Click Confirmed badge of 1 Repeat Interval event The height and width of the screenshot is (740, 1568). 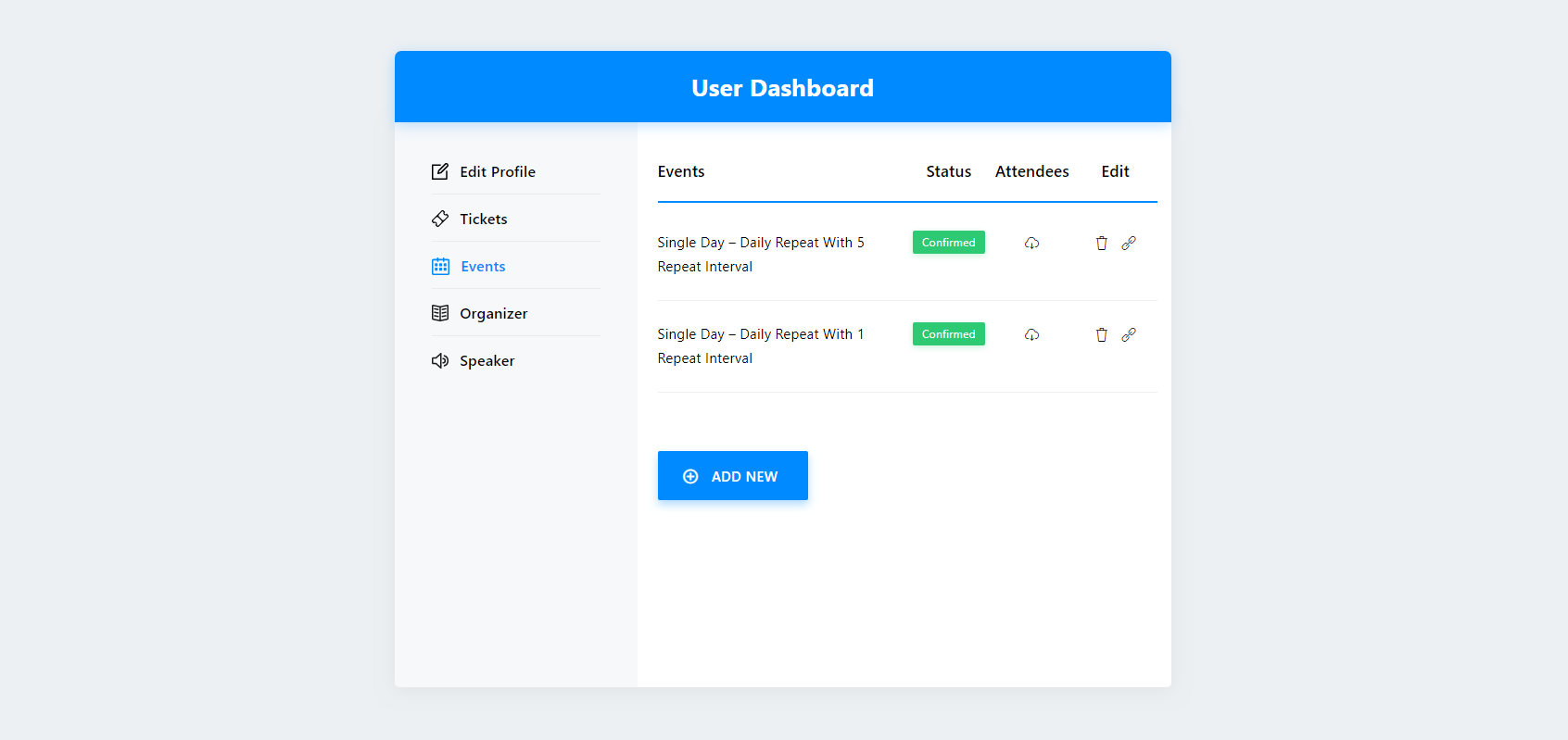click(949, 334)
